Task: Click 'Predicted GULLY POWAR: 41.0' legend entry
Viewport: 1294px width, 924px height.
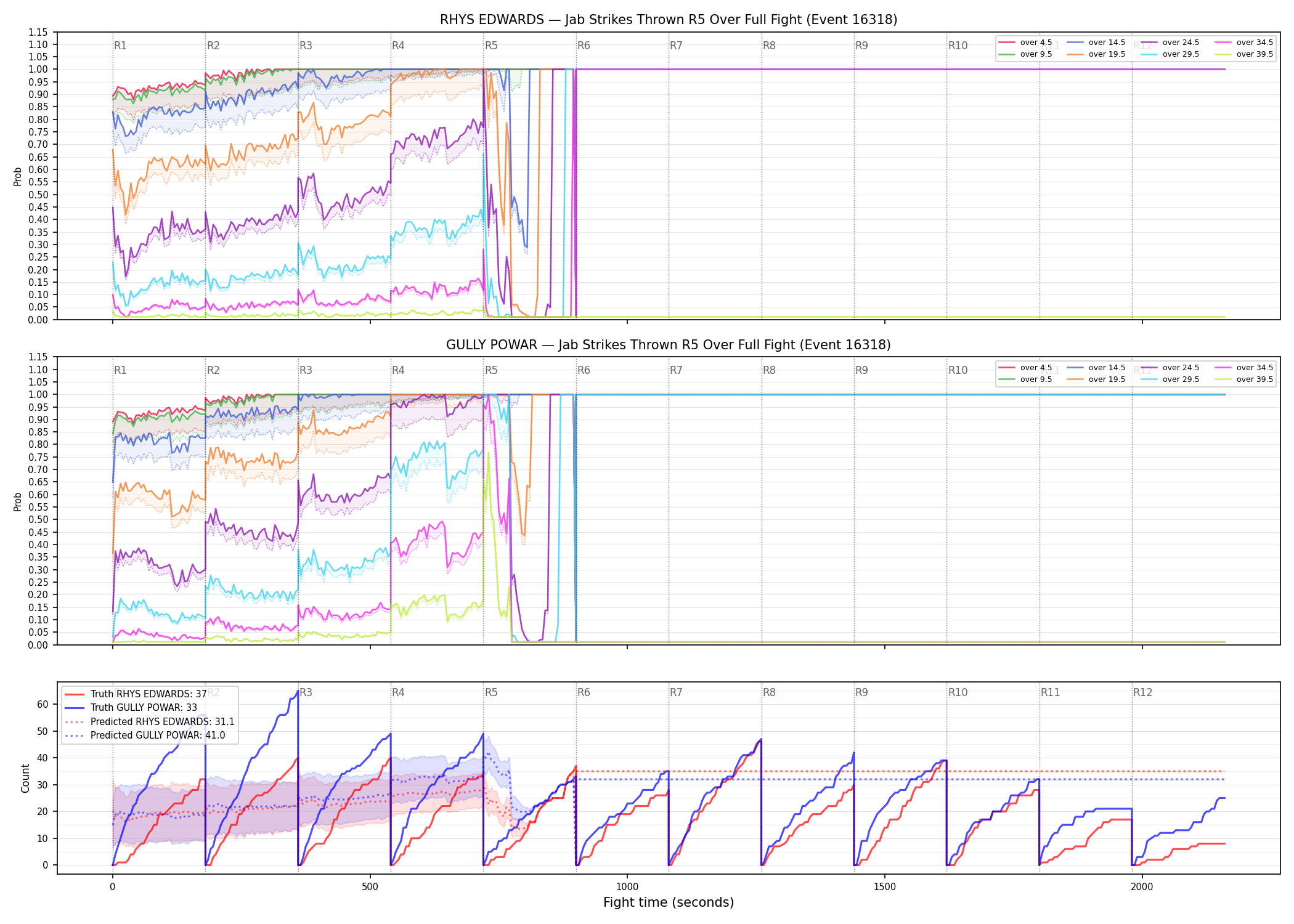Action: point(145,735)
